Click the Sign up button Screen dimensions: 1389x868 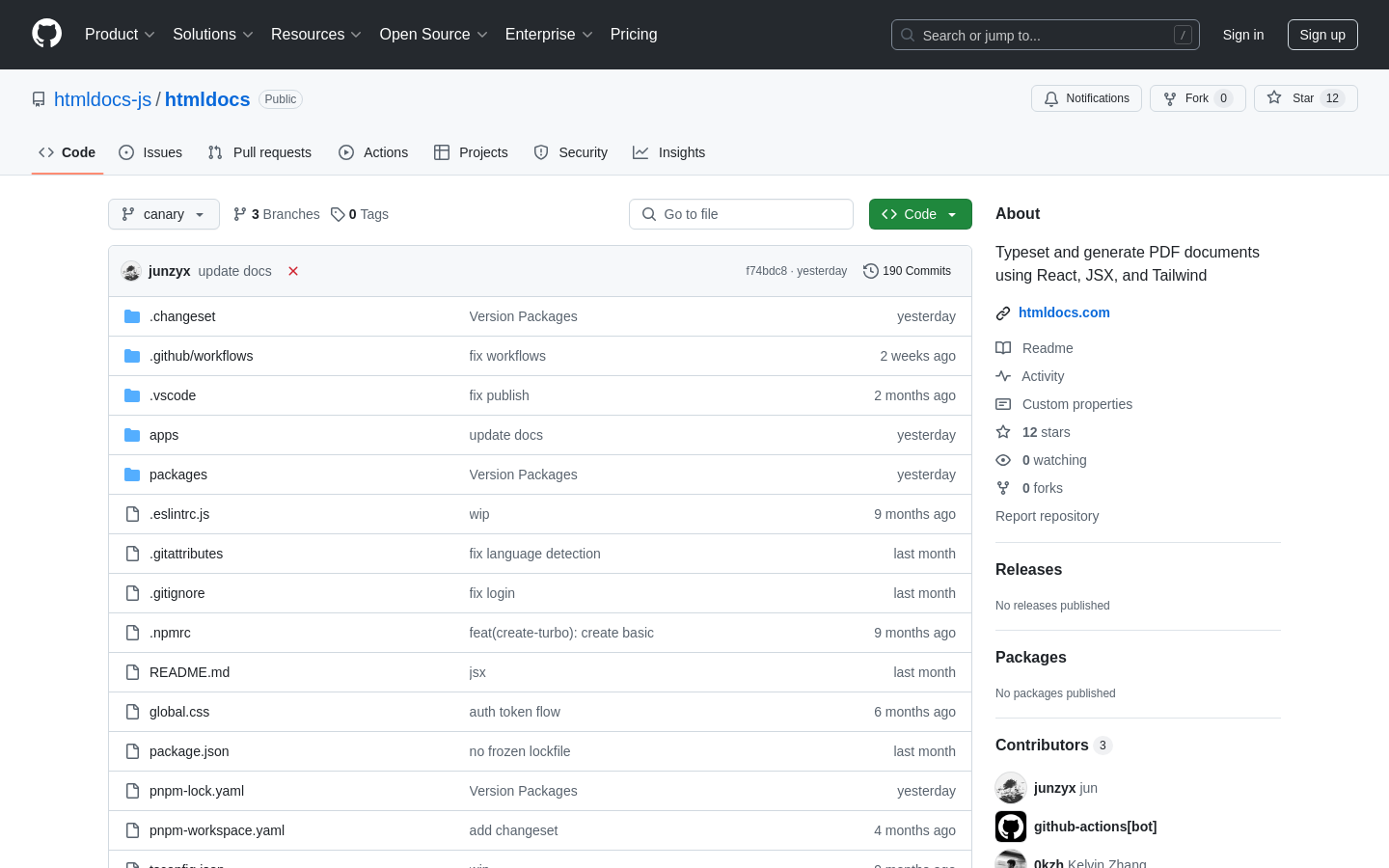point(1322,35)
